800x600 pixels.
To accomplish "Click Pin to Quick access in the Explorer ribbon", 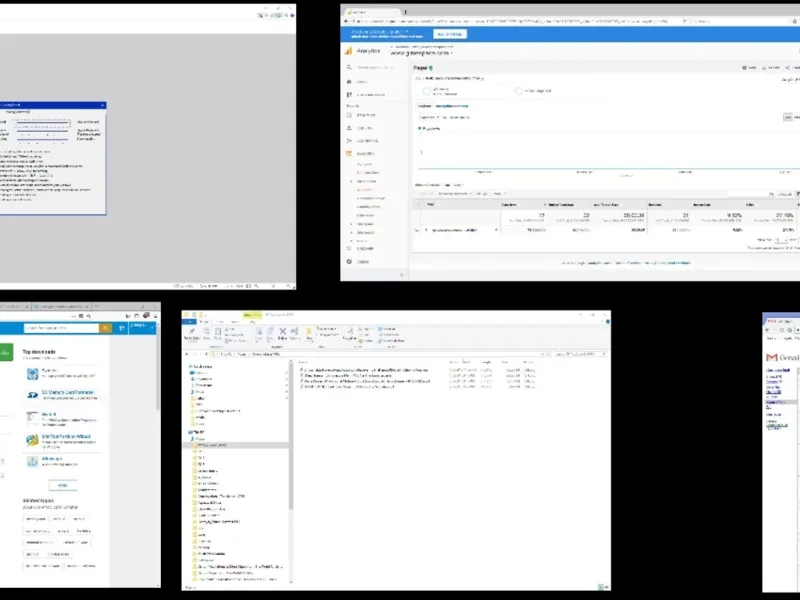I will (x=192, y=334).
